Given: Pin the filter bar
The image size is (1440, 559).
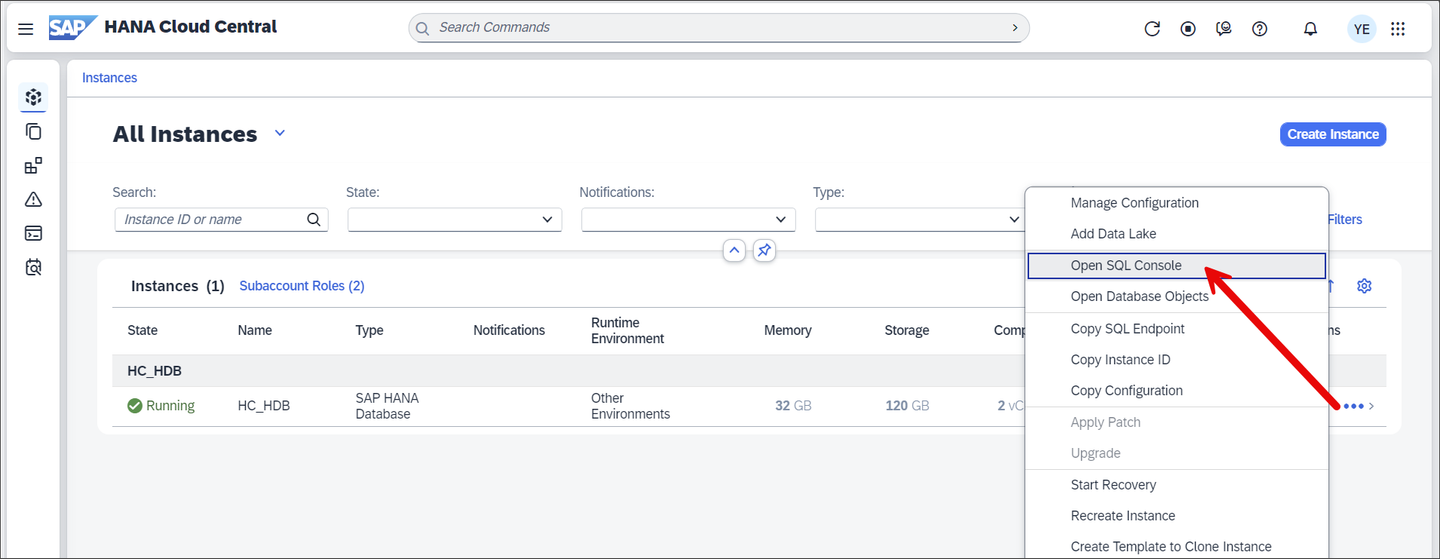Looking at the screenshot, I should click(x=764, y=251).
